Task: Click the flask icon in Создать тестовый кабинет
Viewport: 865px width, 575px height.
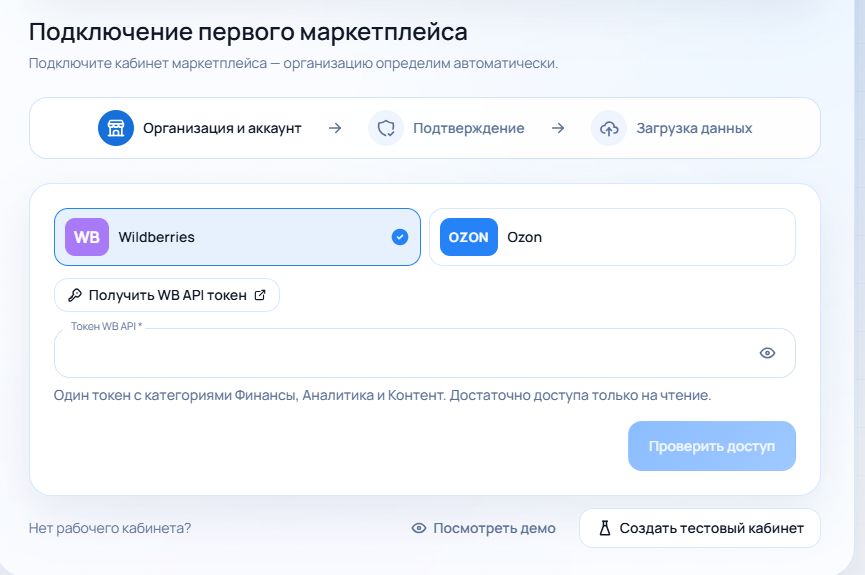Action: pos(605,528)
